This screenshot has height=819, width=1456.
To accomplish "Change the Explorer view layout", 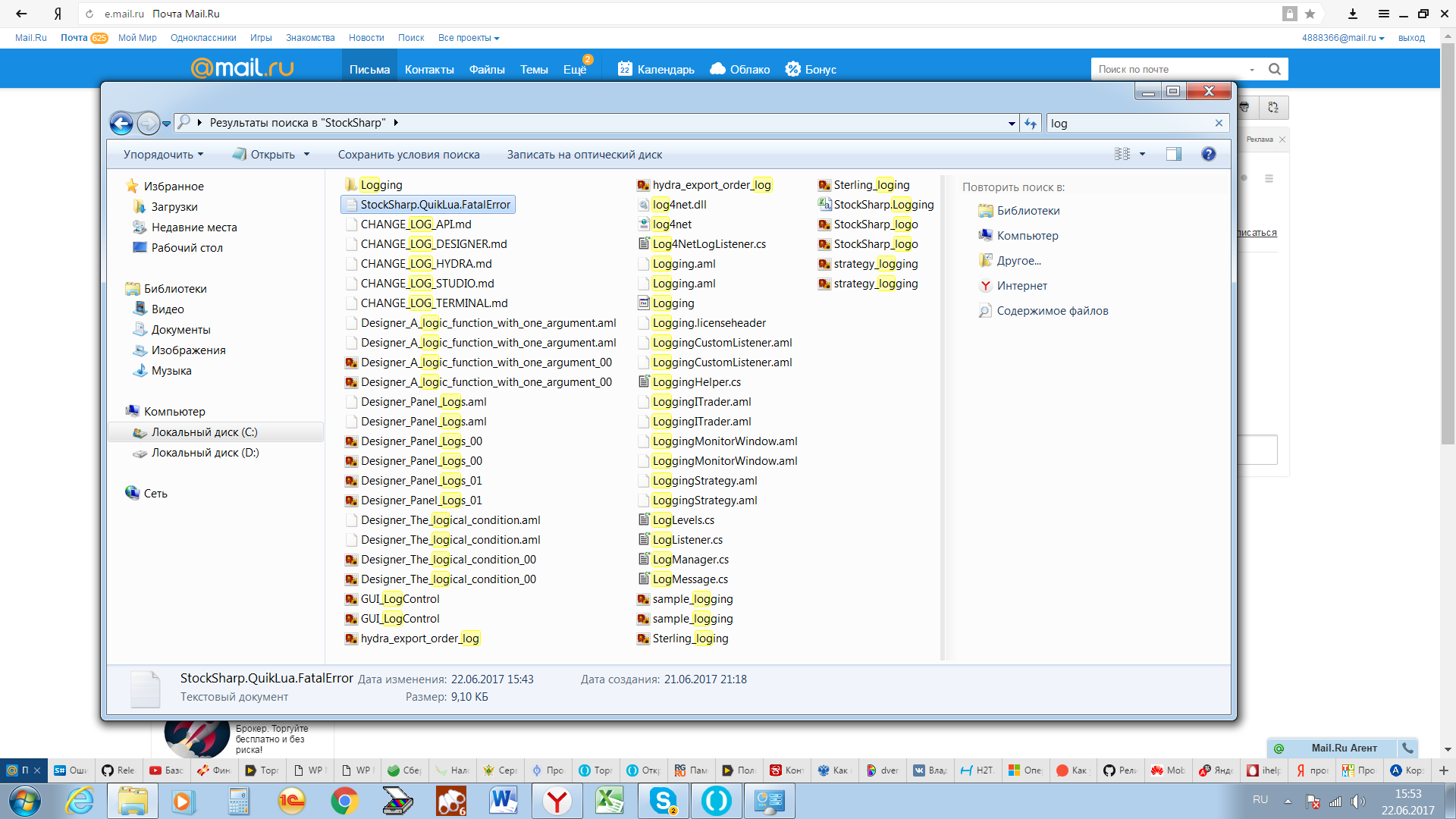I will [1122, 154].
